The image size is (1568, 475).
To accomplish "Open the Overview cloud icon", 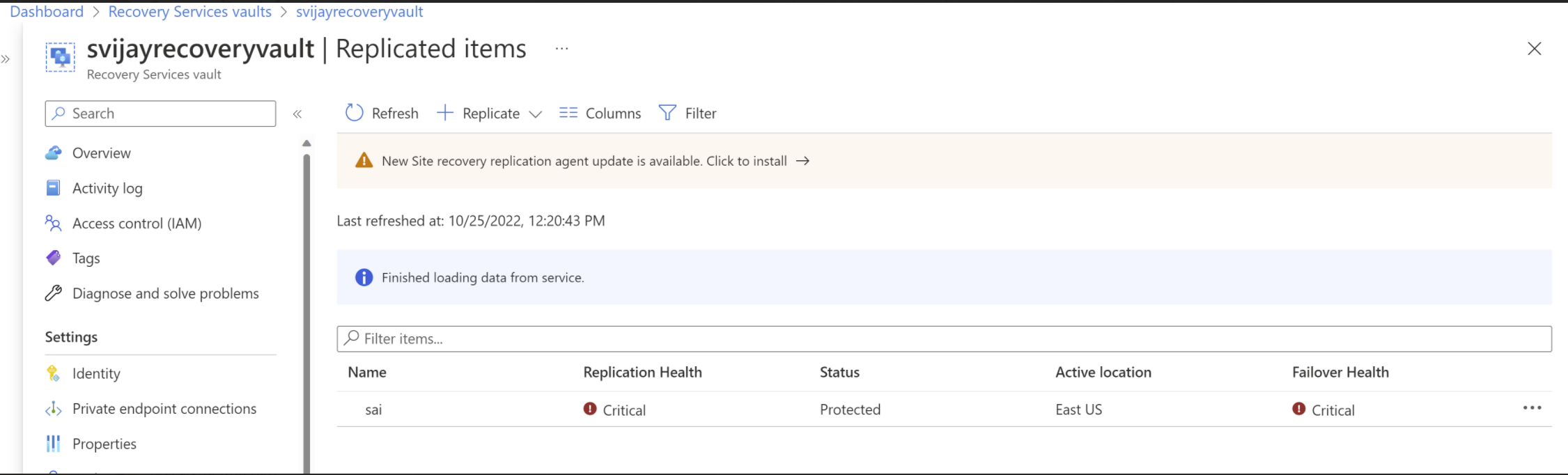I will click(54, 153).
